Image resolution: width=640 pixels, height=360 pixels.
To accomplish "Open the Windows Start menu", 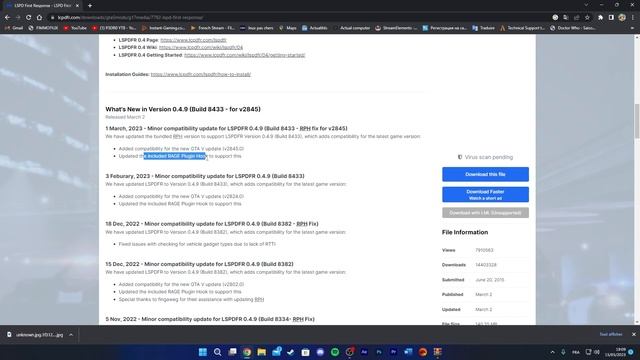I will (203, 352).
